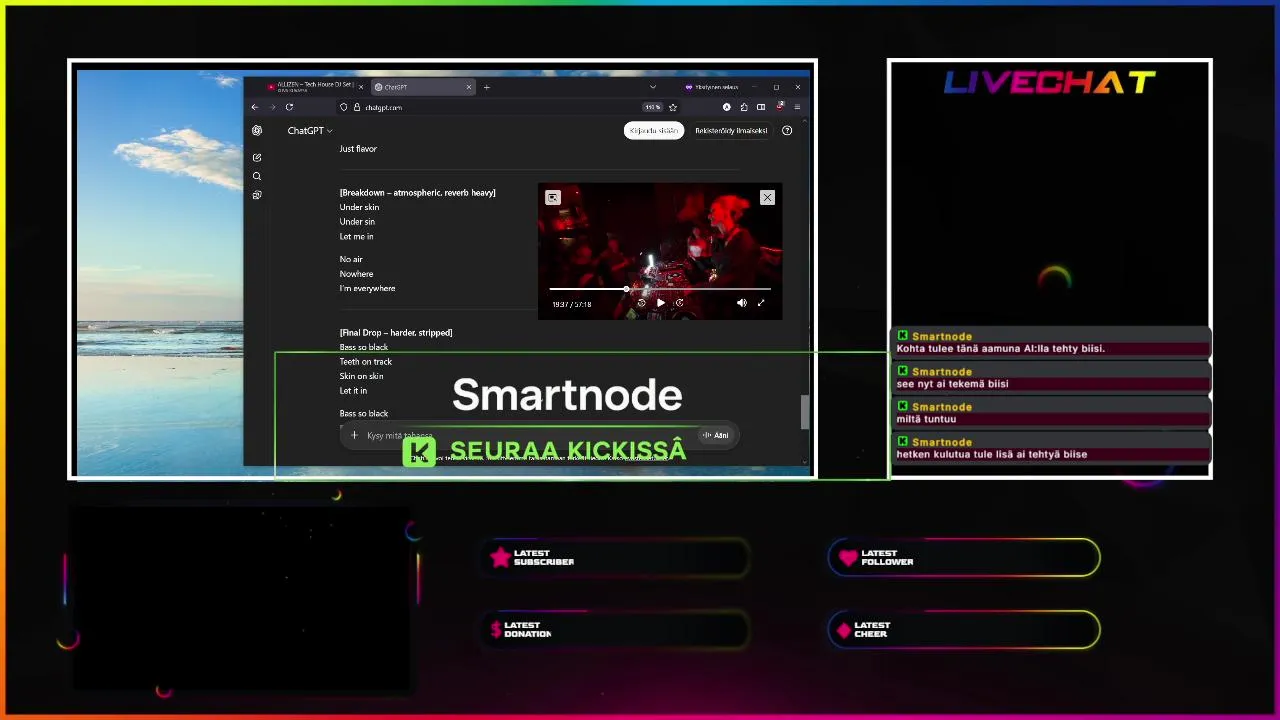The width and height of the screenshot is (1280, 720).
Task: Click chat message "hetken kulutua tule lisä"
Action: 991,454
